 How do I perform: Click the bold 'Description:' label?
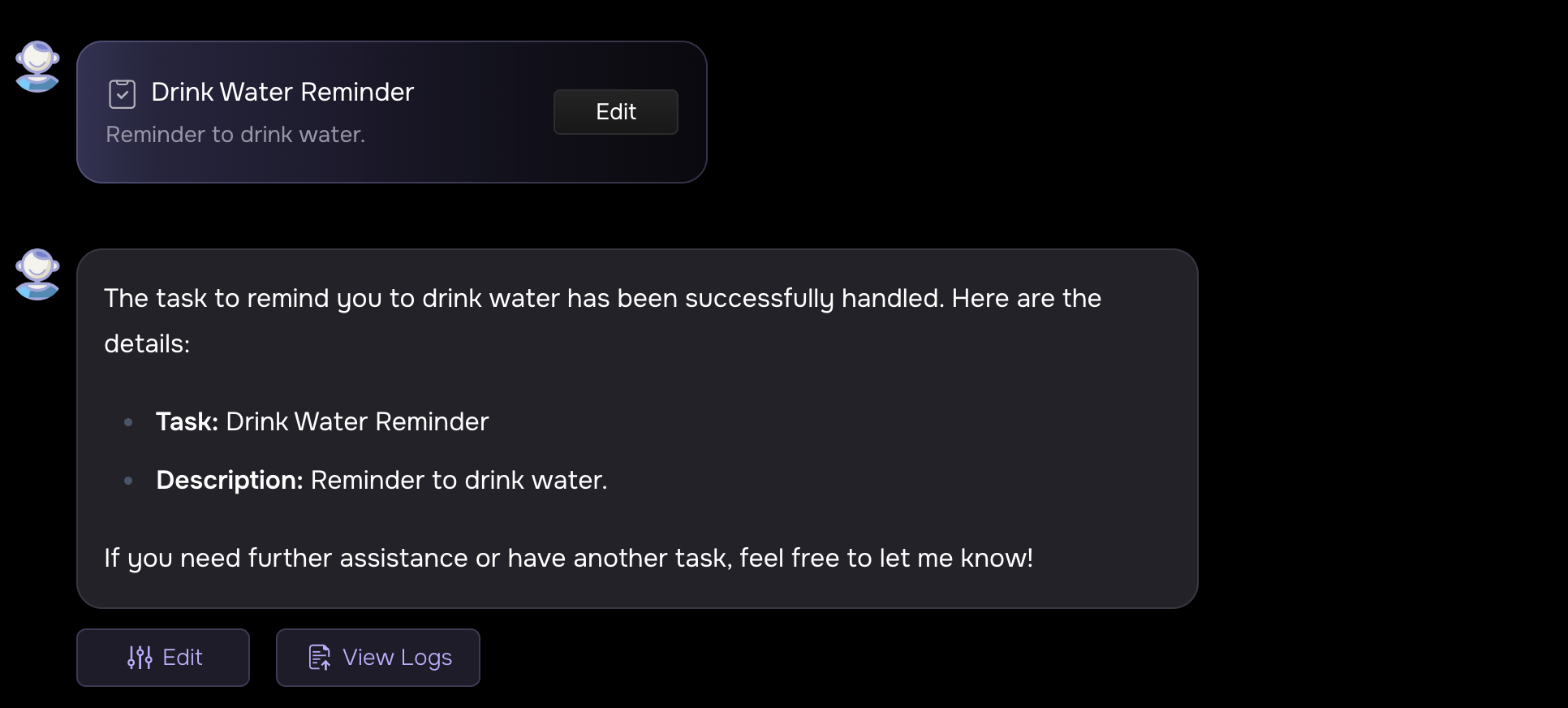point(230,481)
